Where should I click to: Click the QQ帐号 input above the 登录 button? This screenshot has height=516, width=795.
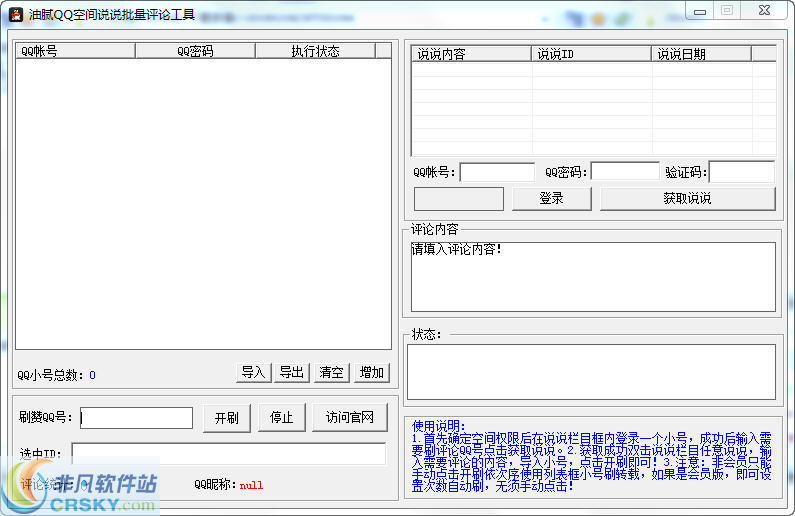point(497,172)
